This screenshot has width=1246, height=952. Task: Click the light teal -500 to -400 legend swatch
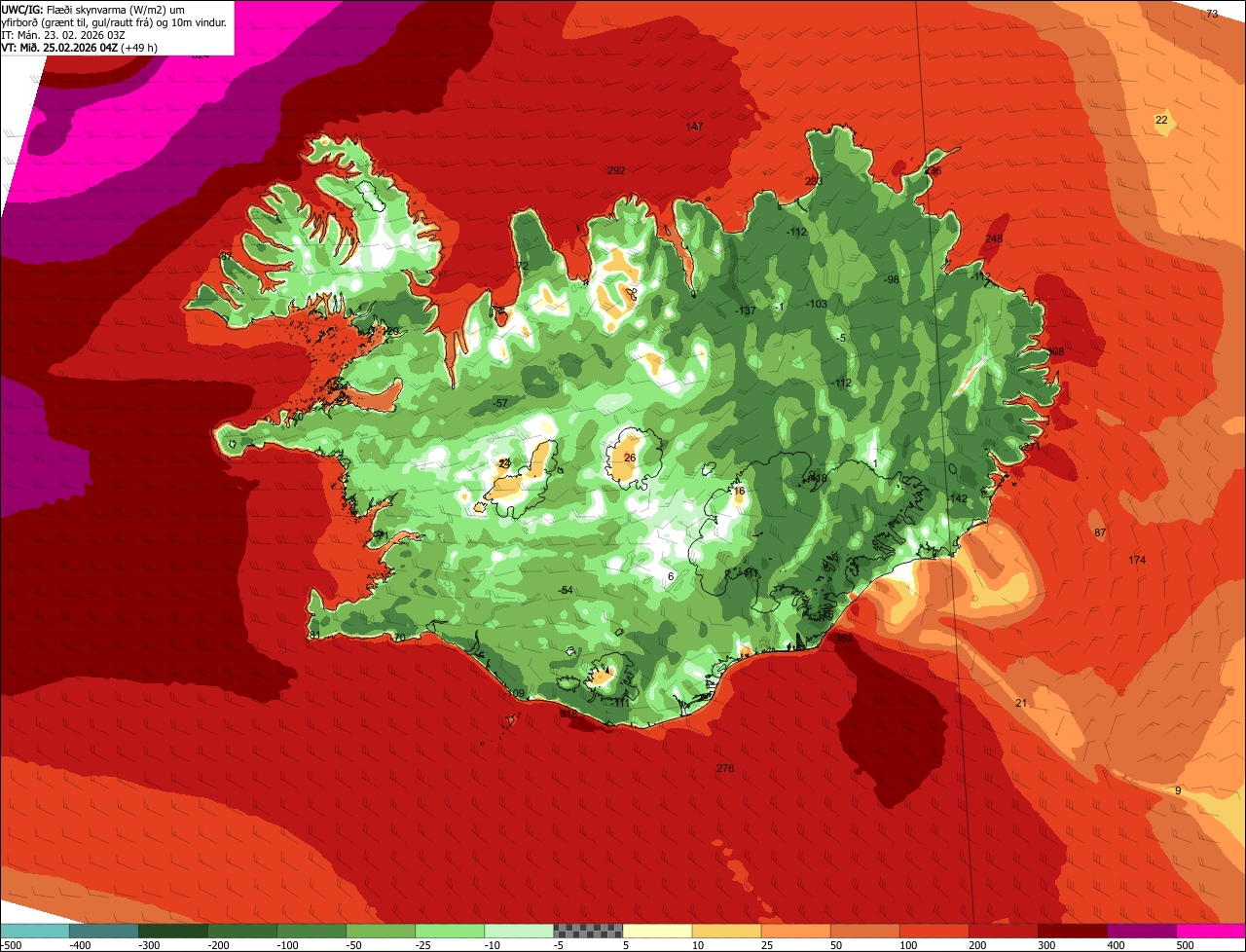tap(35, 931)
